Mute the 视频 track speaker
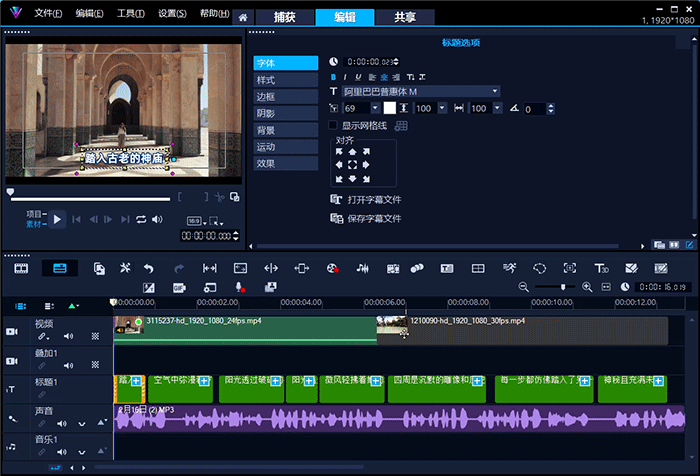Image resolution: width=700 pixels, height=476 pixels. 68,336
